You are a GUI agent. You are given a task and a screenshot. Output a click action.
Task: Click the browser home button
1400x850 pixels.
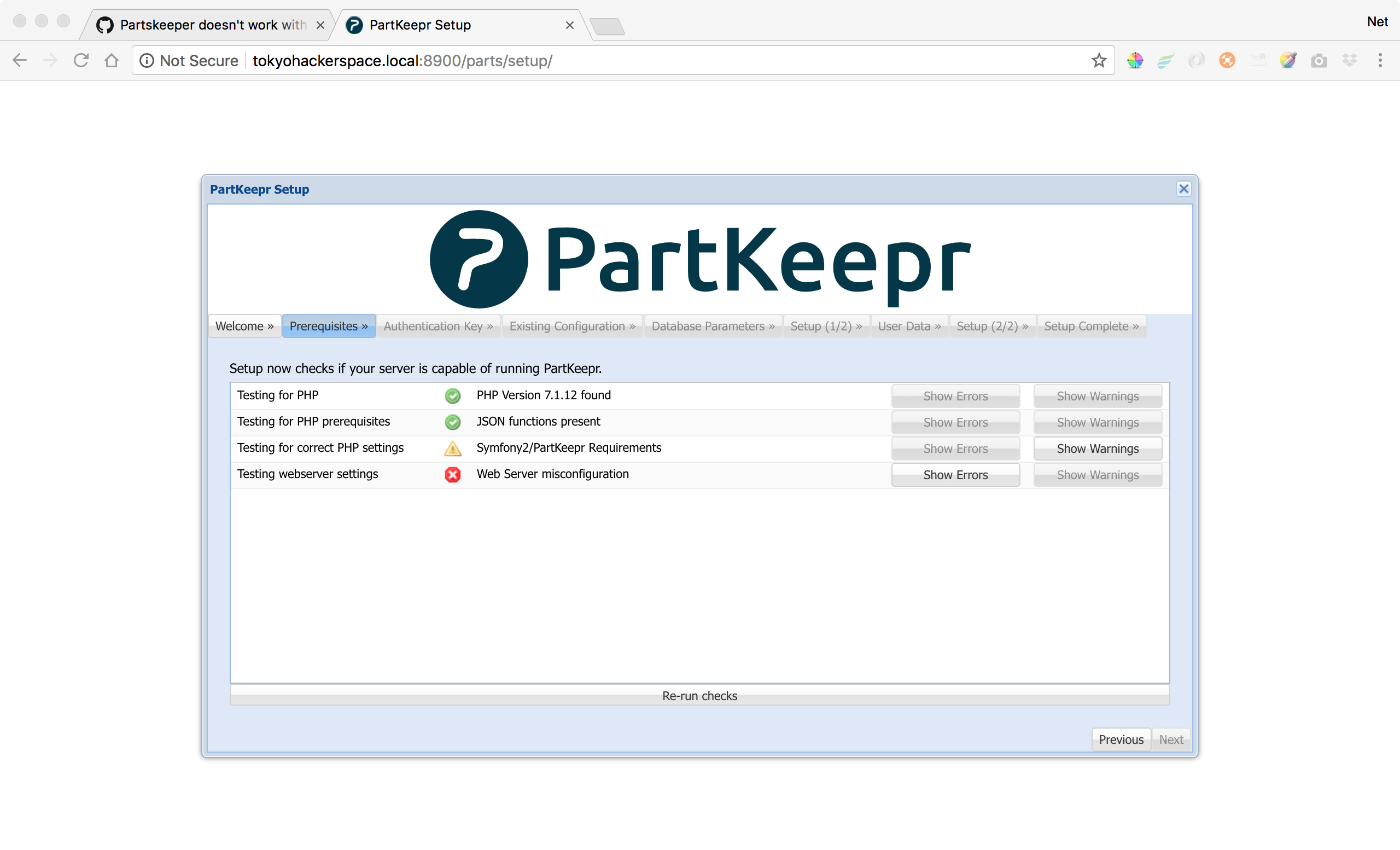[x=112, y=60]
